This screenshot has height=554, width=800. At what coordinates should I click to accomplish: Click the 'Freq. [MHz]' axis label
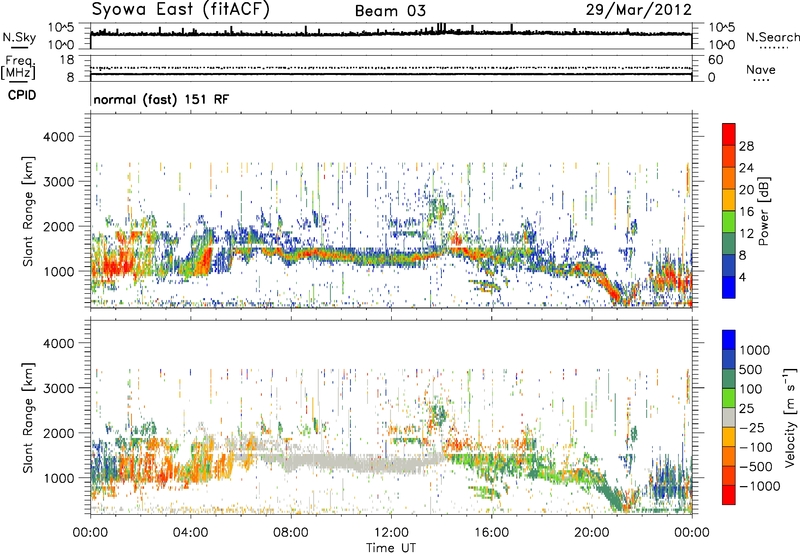(18, 68)
